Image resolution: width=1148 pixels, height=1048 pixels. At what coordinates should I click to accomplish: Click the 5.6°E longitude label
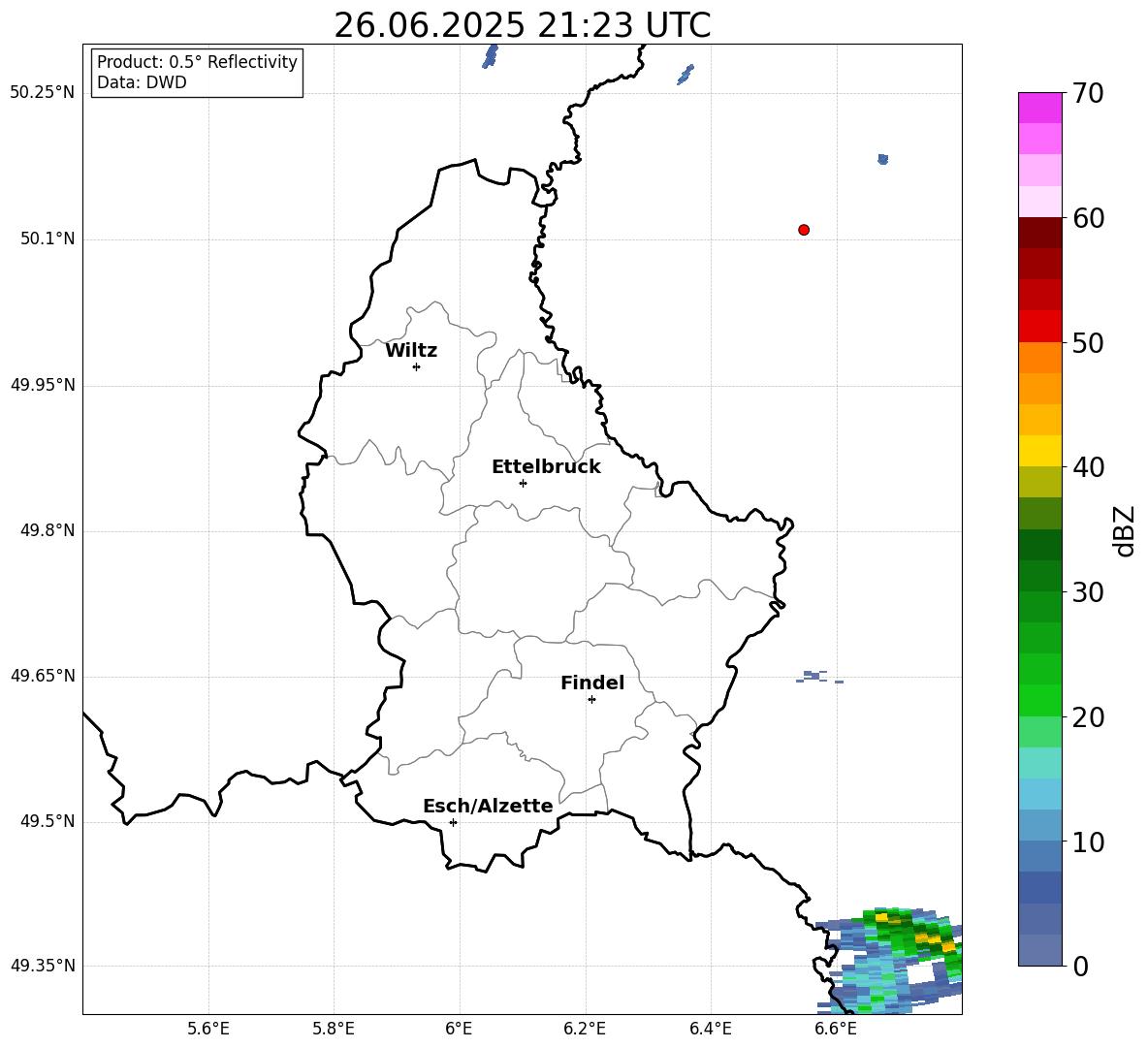point(208,1029)
